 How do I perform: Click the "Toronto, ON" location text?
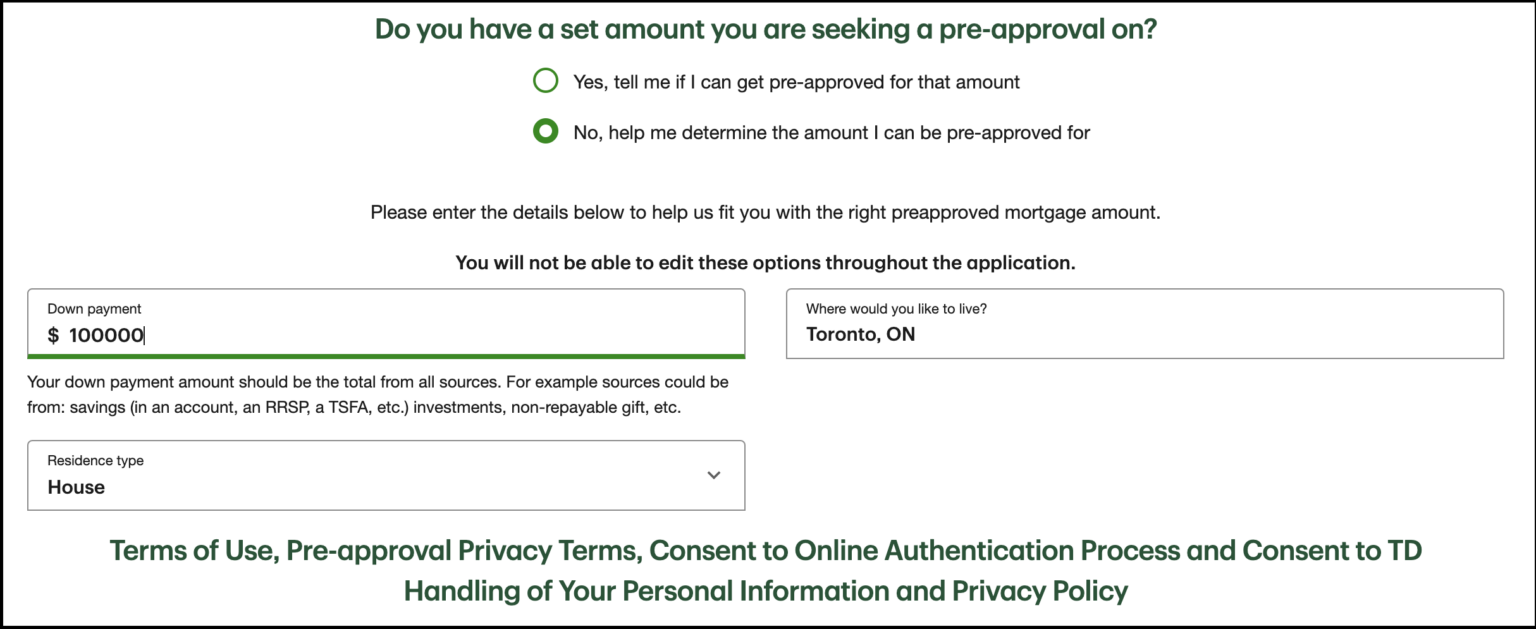[x=860, y=335]
